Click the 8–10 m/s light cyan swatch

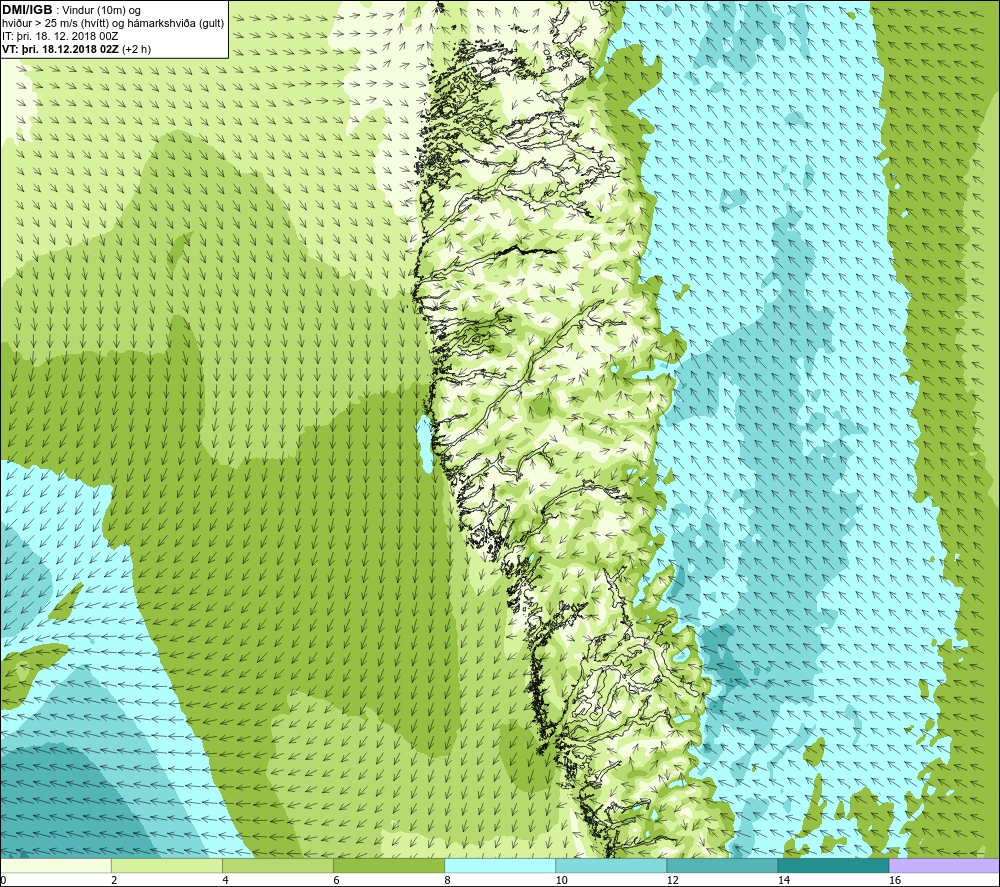coord(499,866)
